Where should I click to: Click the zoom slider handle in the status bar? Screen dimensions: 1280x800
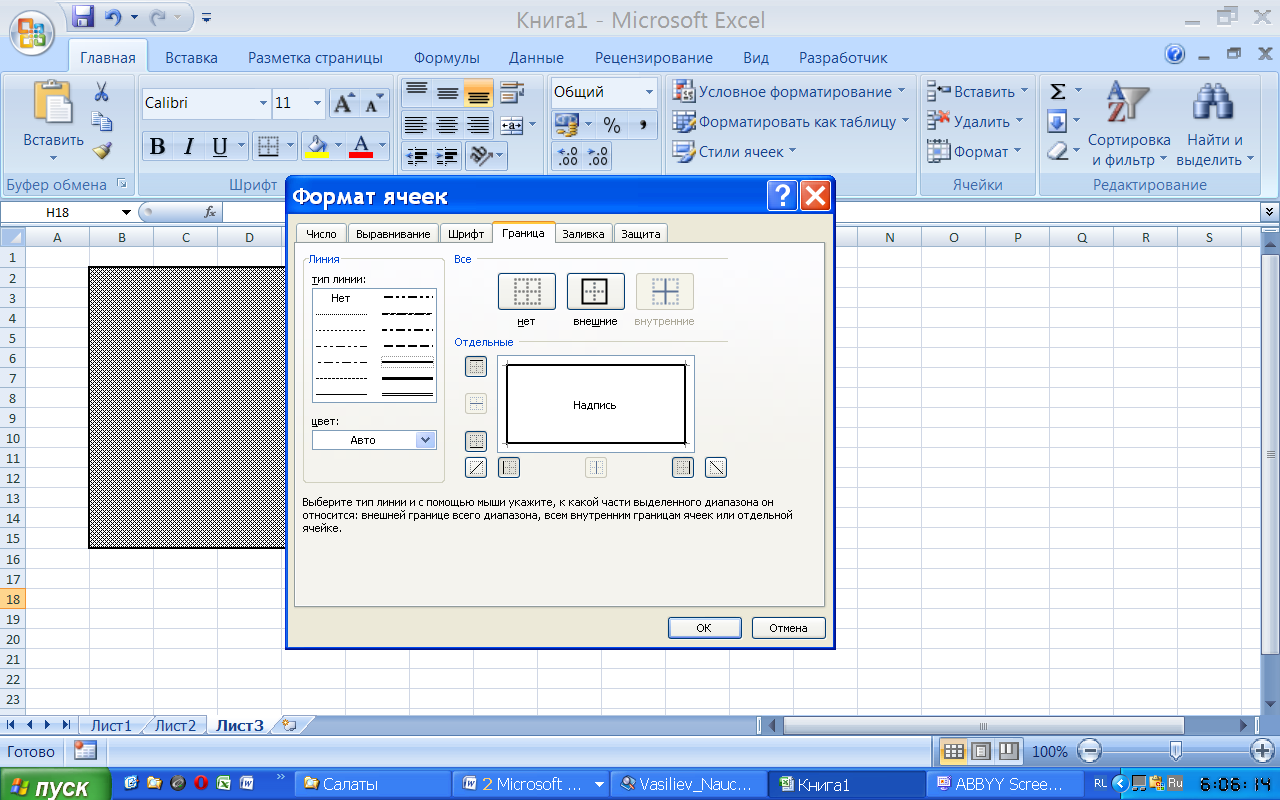point(1176,750)
